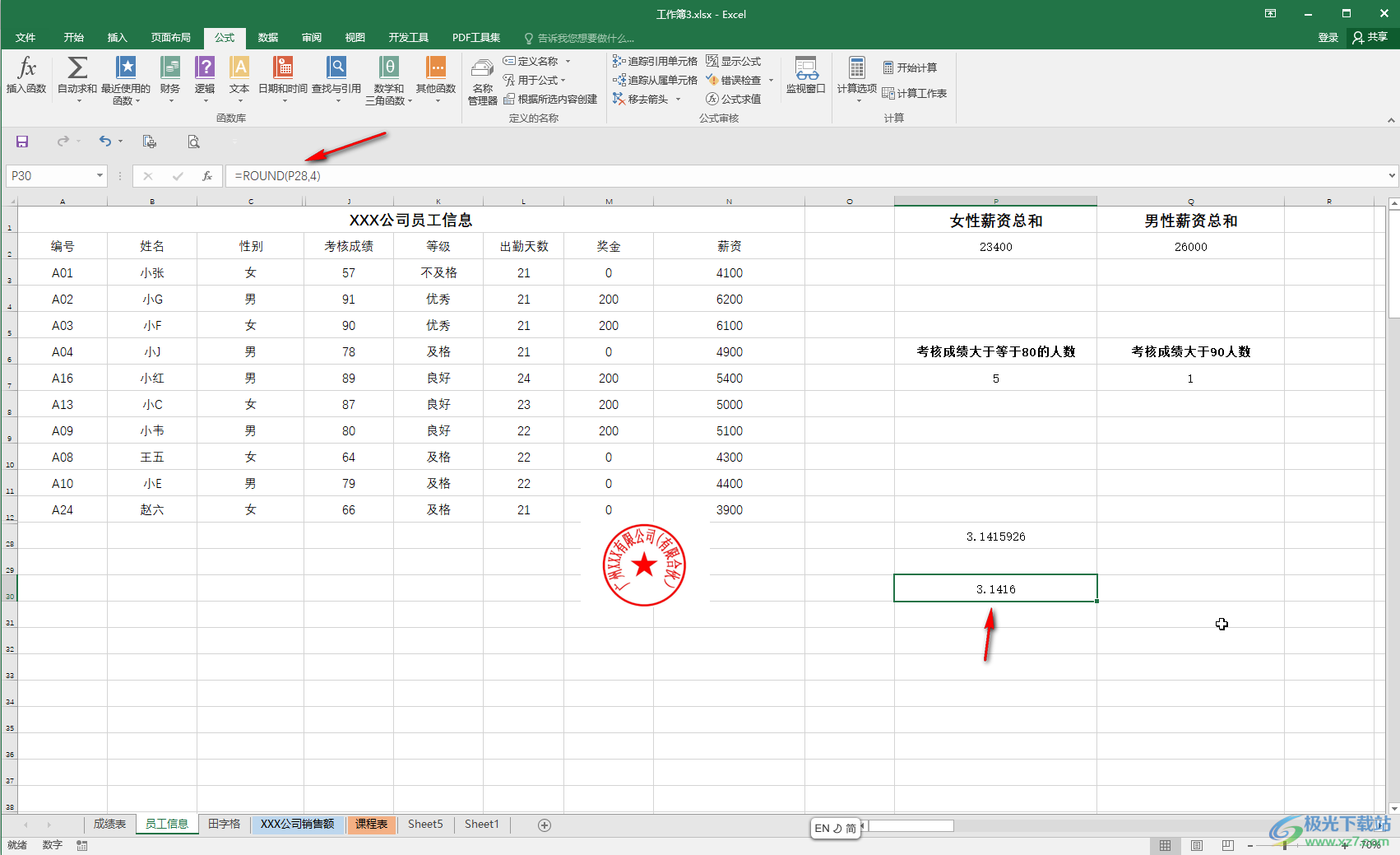Screen dimensions: 1400x855
Task: Open the Page Layout (页面布局) tab
Action: (x=171, y=38)
